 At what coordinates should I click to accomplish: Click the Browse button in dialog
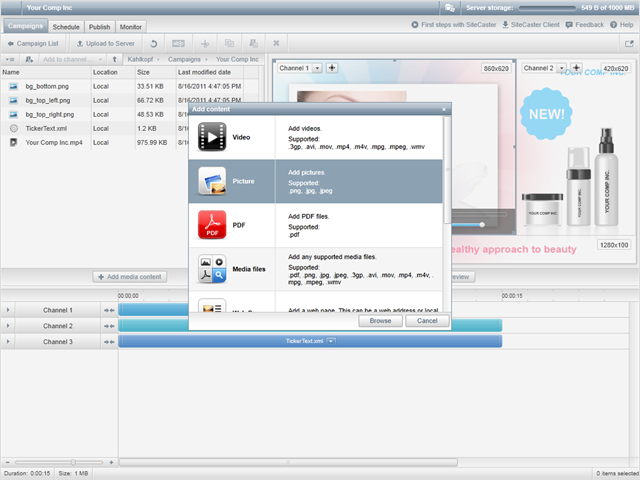click(x=380, y=321)
